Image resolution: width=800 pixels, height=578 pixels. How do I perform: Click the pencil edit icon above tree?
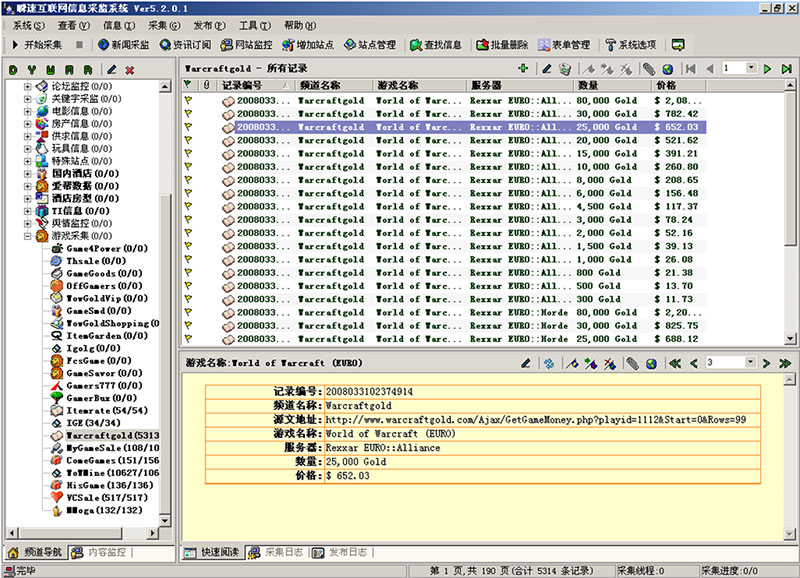point(112,70)
